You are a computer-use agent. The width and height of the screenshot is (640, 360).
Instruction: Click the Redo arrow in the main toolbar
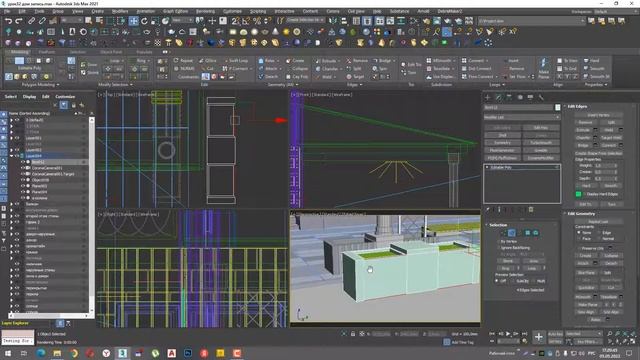[x=19, y=20]
